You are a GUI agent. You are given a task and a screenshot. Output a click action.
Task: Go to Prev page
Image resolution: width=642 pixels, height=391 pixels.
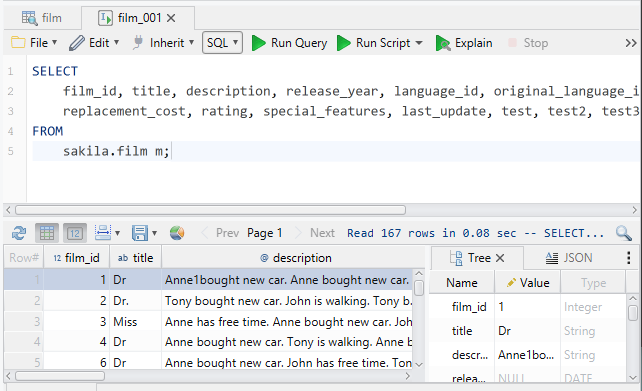click(221, 233)
